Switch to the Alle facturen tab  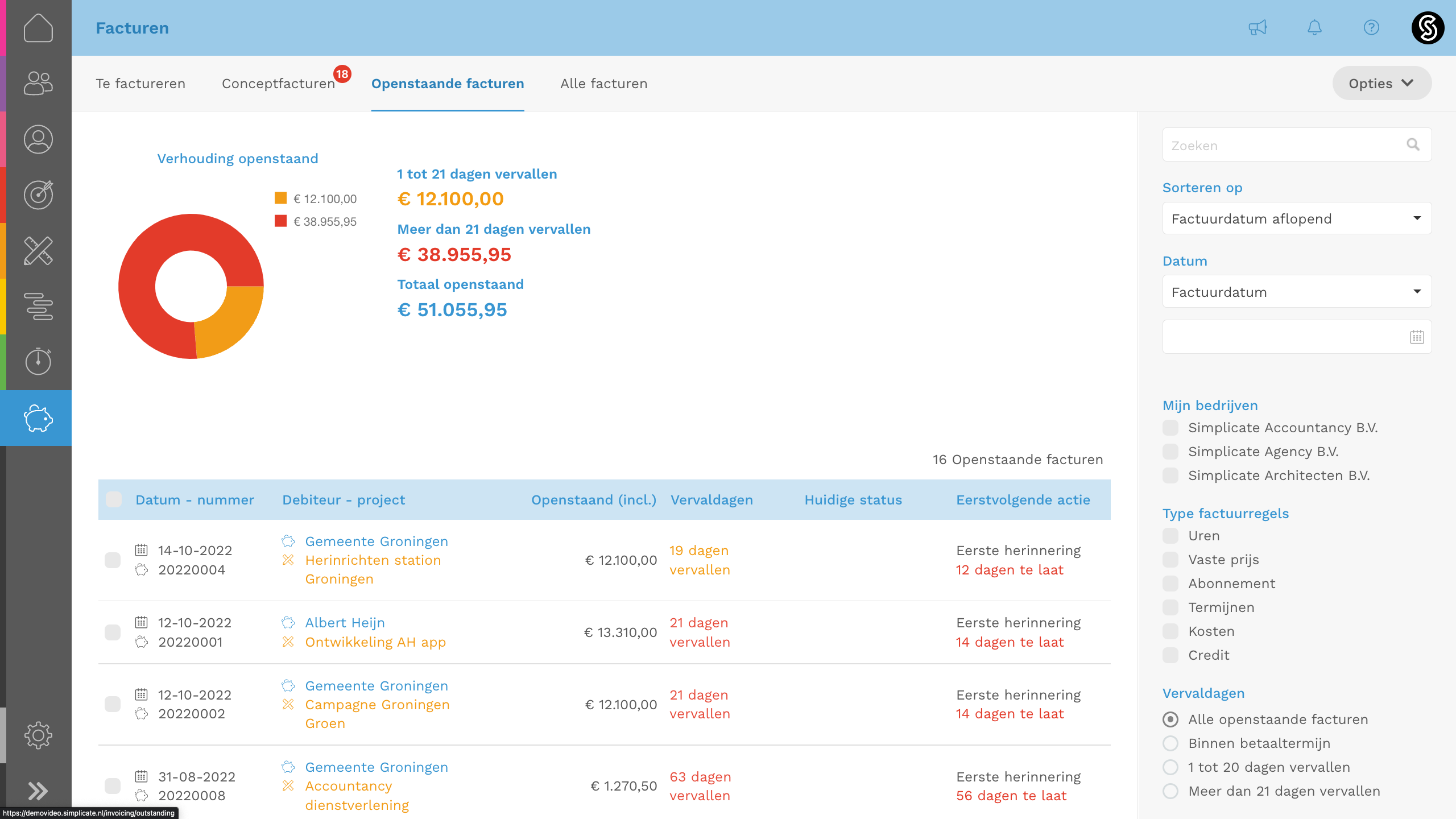coord(604,83)
